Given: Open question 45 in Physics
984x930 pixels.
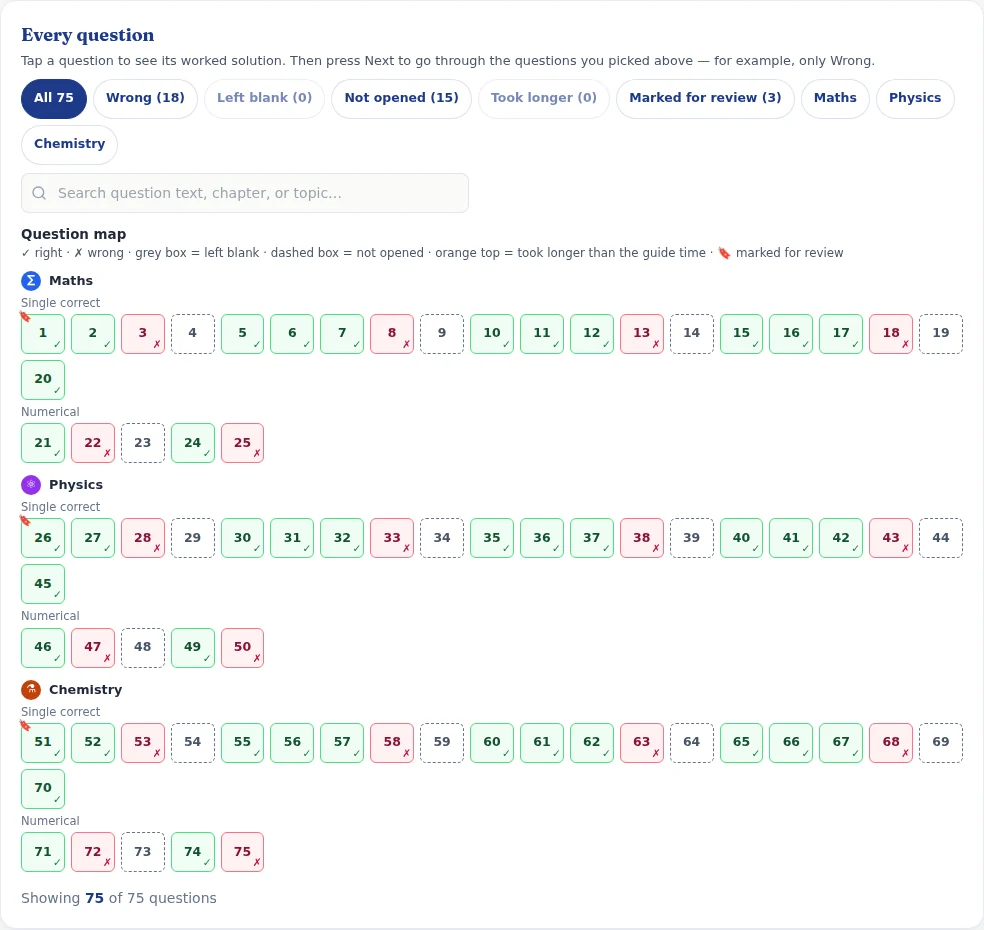Looking at the screenshot, I should [43, 584].
